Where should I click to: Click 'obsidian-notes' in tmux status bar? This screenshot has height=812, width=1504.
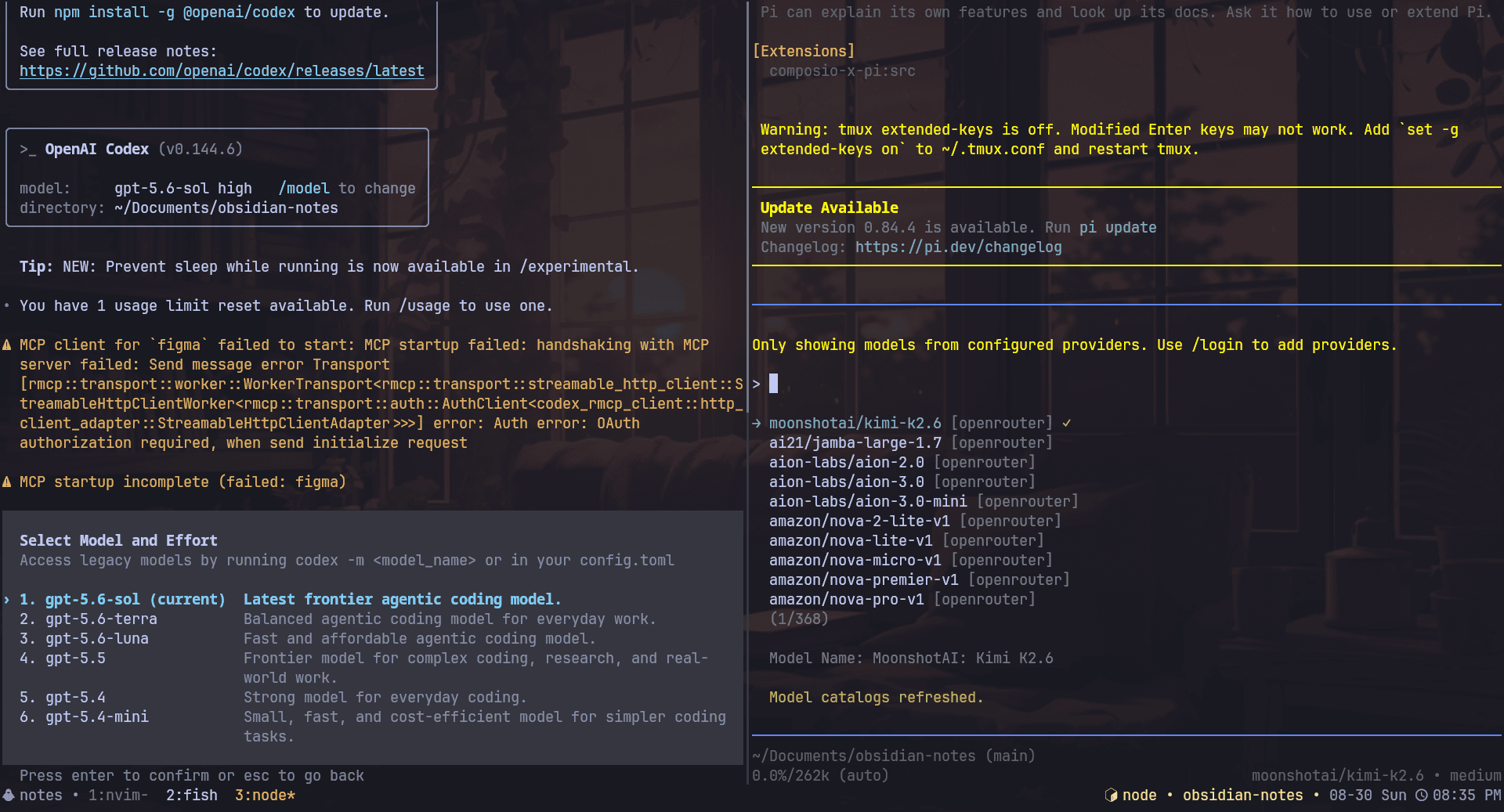click(x=1243, y=796)
